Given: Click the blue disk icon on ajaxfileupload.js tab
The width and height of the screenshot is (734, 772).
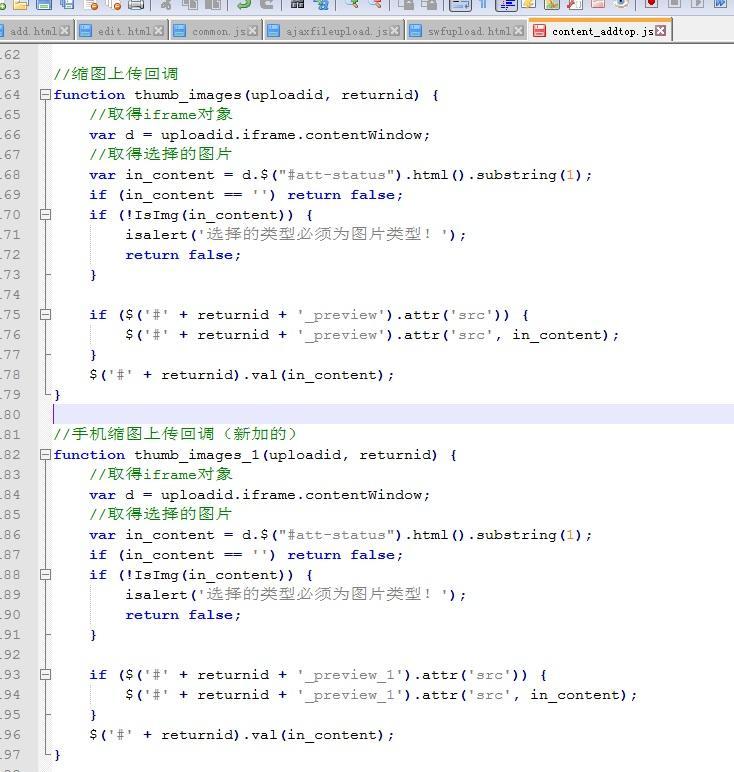Looking at the screenshot, I should point(273,31).
